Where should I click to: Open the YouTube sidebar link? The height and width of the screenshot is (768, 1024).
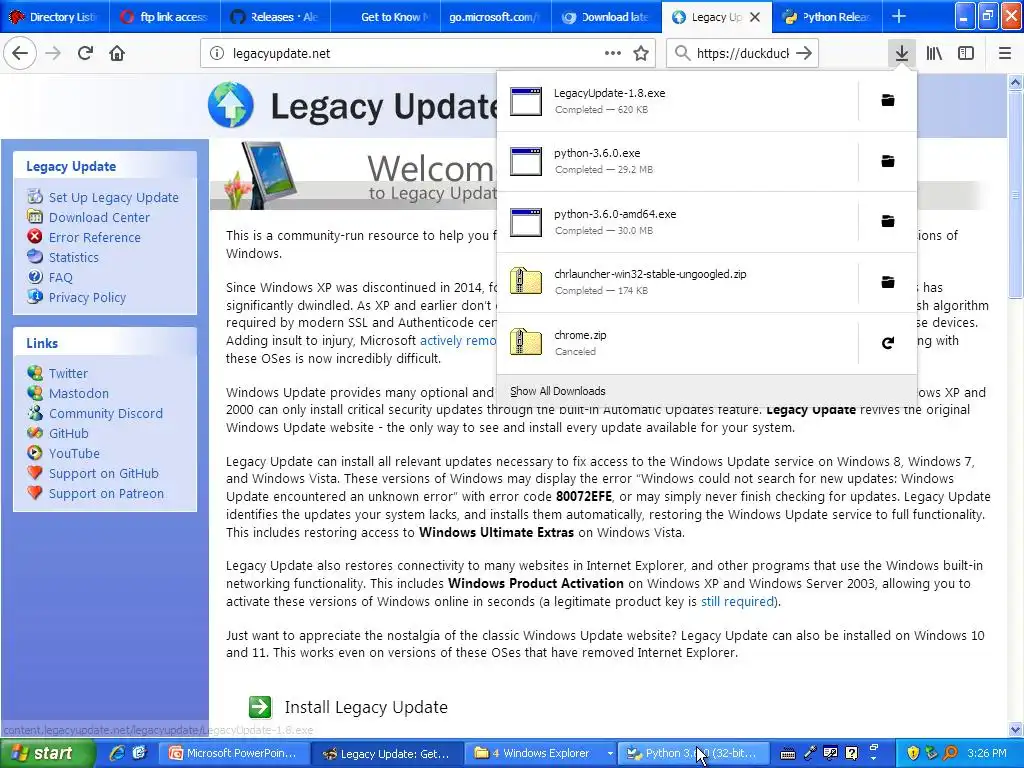tap(74, 454)
